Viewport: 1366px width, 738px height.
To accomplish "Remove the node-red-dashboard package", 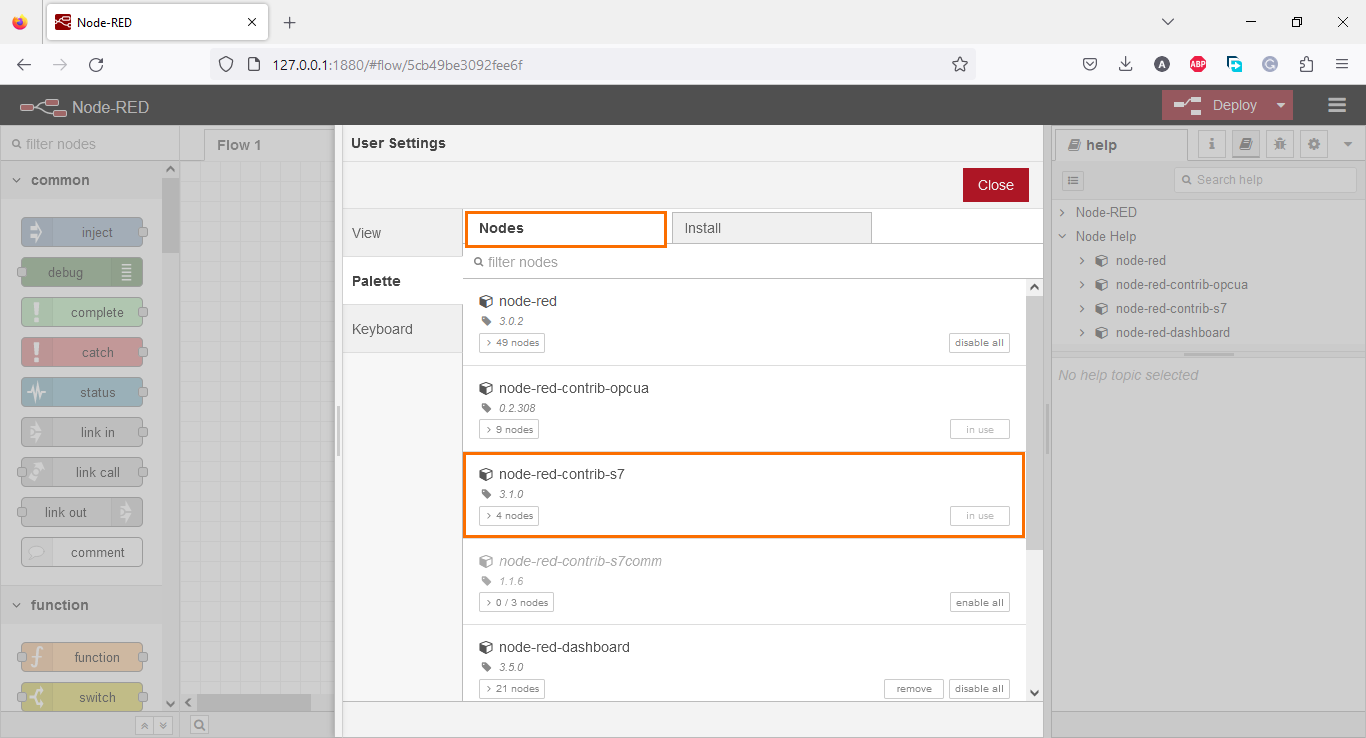I will tap(912, 688).
